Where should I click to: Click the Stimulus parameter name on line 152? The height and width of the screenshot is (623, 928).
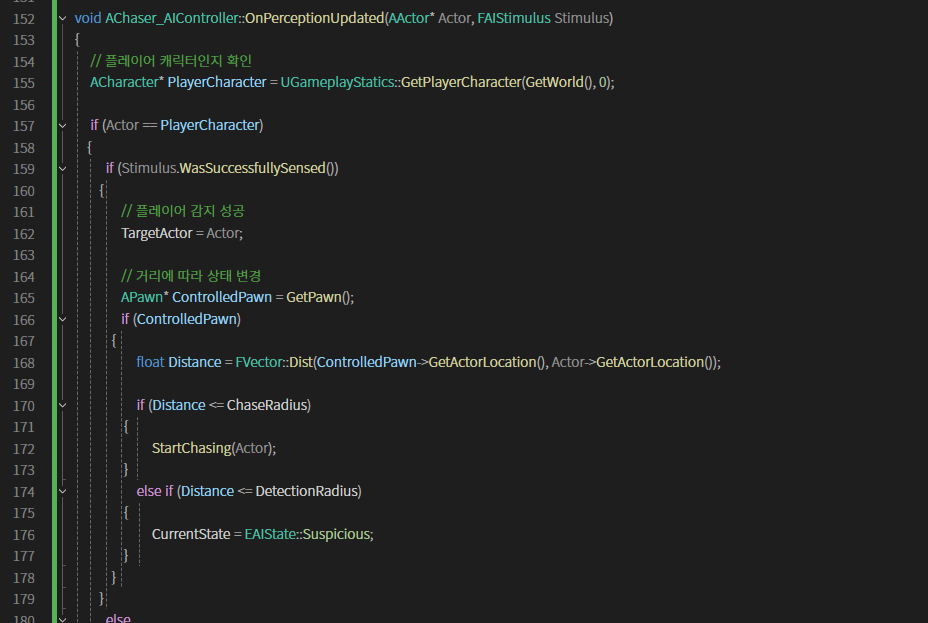pos(581,18)
